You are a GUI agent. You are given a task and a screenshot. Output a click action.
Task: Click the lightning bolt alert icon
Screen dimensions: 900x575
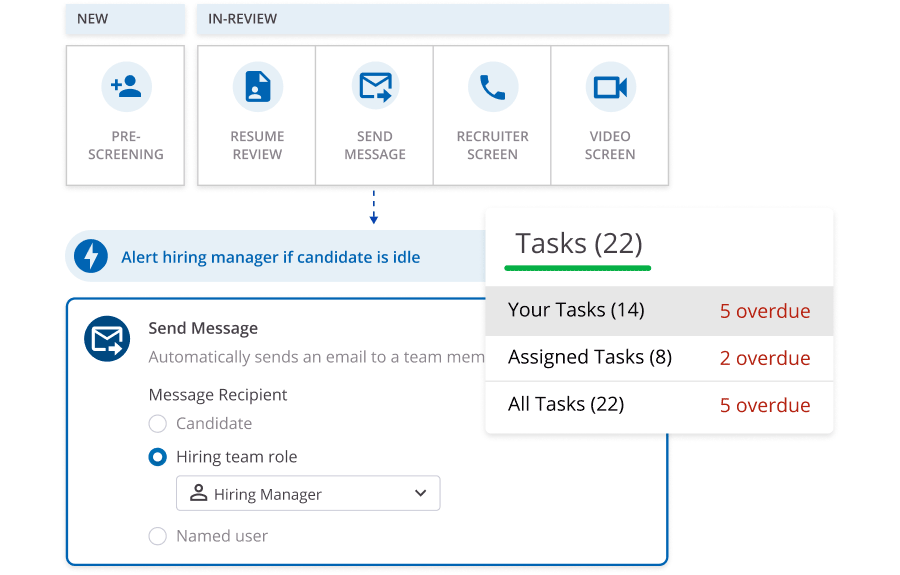(92, 257)
